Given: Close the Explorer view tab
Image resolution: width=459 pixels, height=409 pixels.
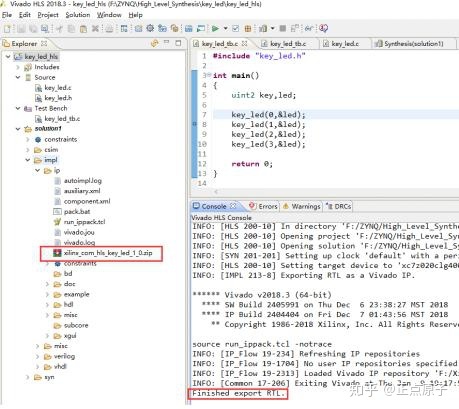Looking at the screenshot, I should pos(44,44).
